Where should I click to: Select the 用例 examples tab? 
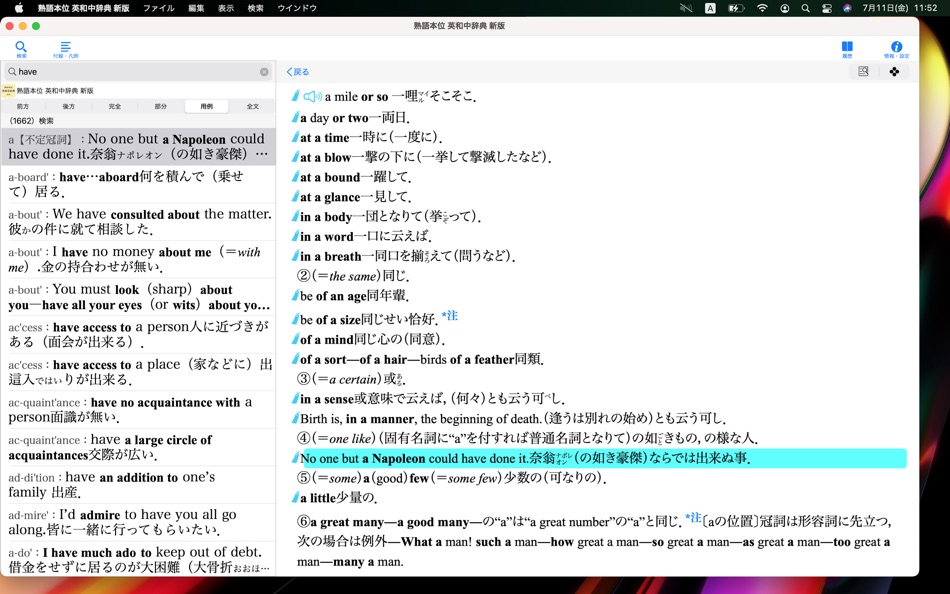point(207,106)
